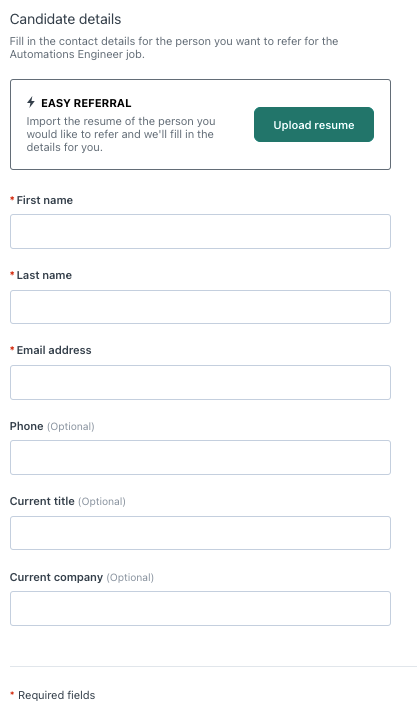Click into the Email address field
This screenshot has height=704, width=417.
tap(200, 383)
